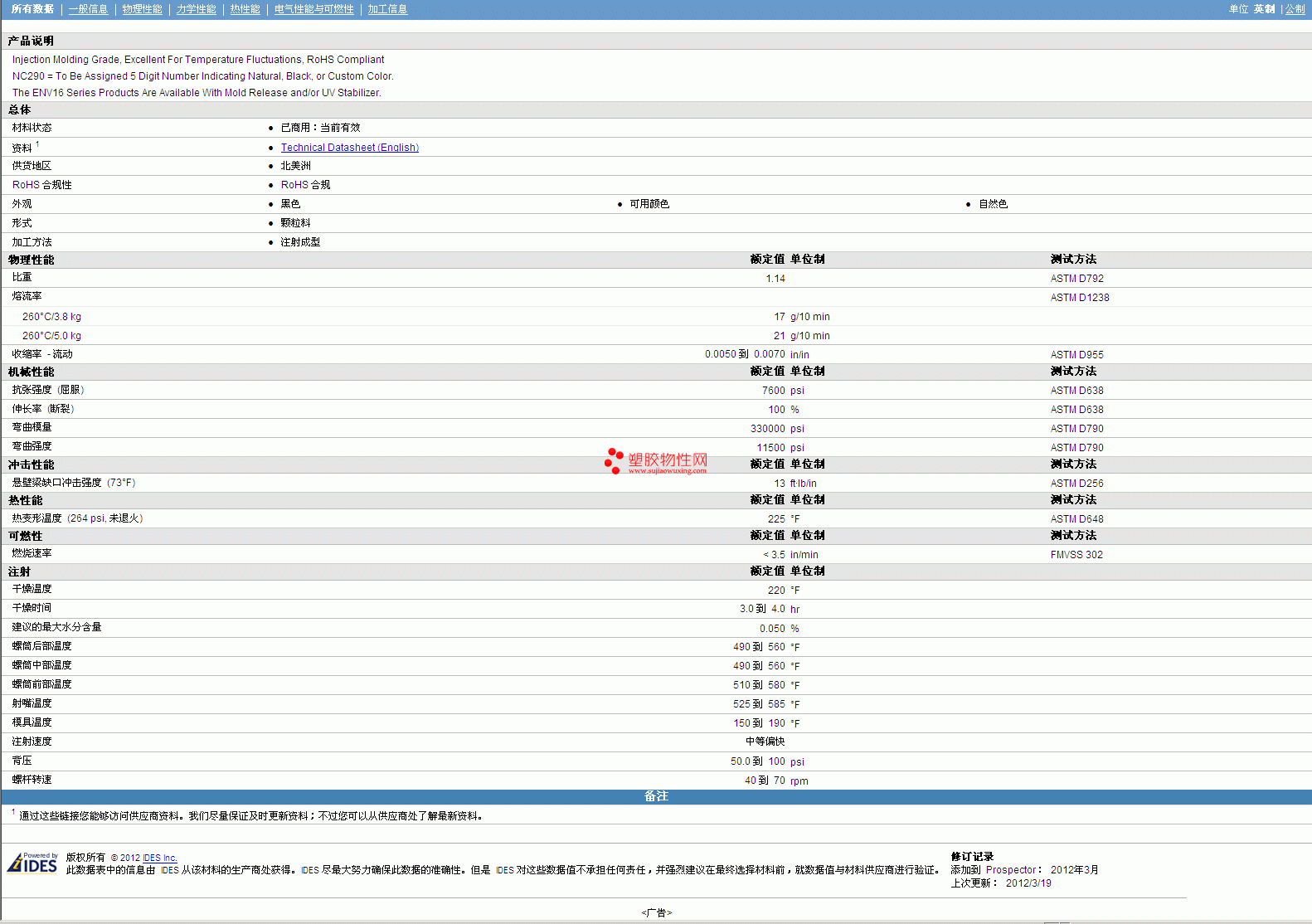Select ASTM D792 test method text
Viewport: 1312px width, 924px height.
pos(1076,279)
